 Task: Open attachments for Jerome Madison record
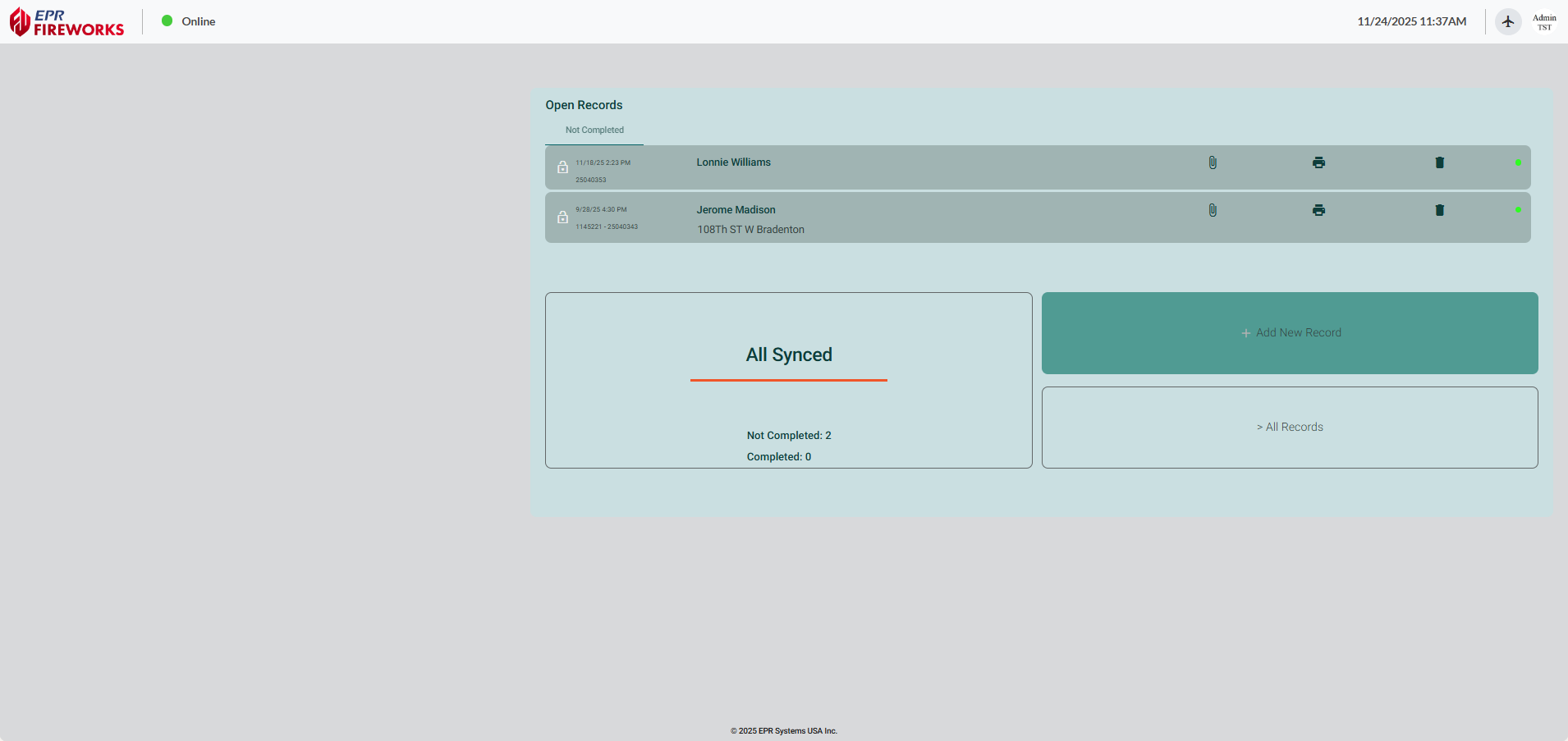[x=1213, y=210]
